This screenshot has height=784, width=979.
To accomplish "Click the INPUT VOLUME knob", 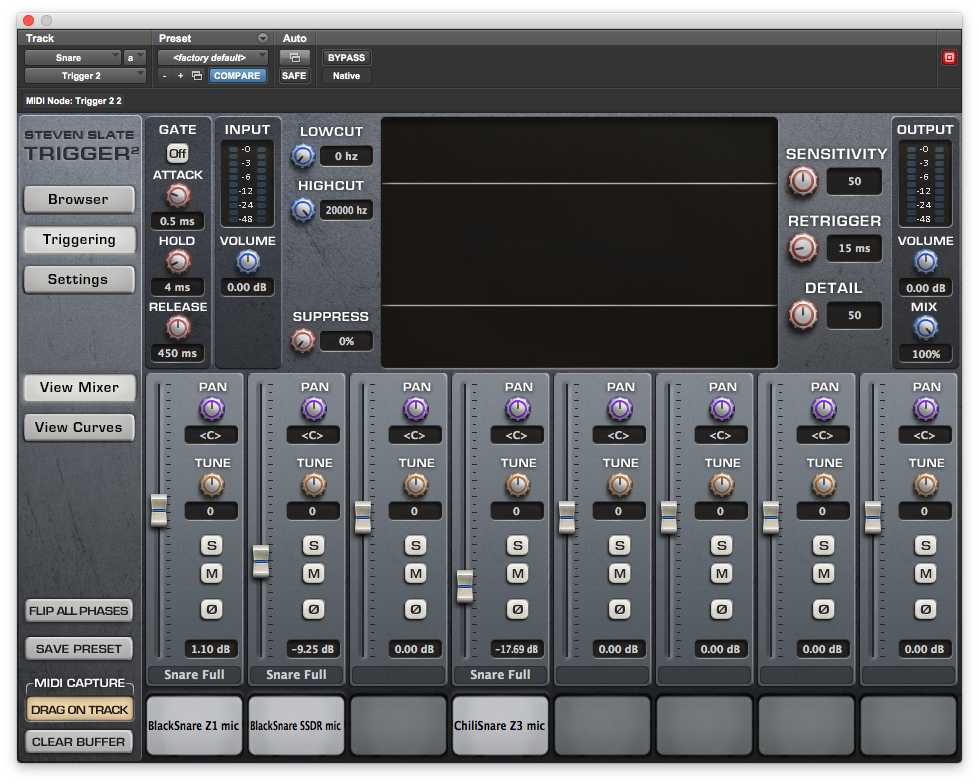I will pos(248,262).
